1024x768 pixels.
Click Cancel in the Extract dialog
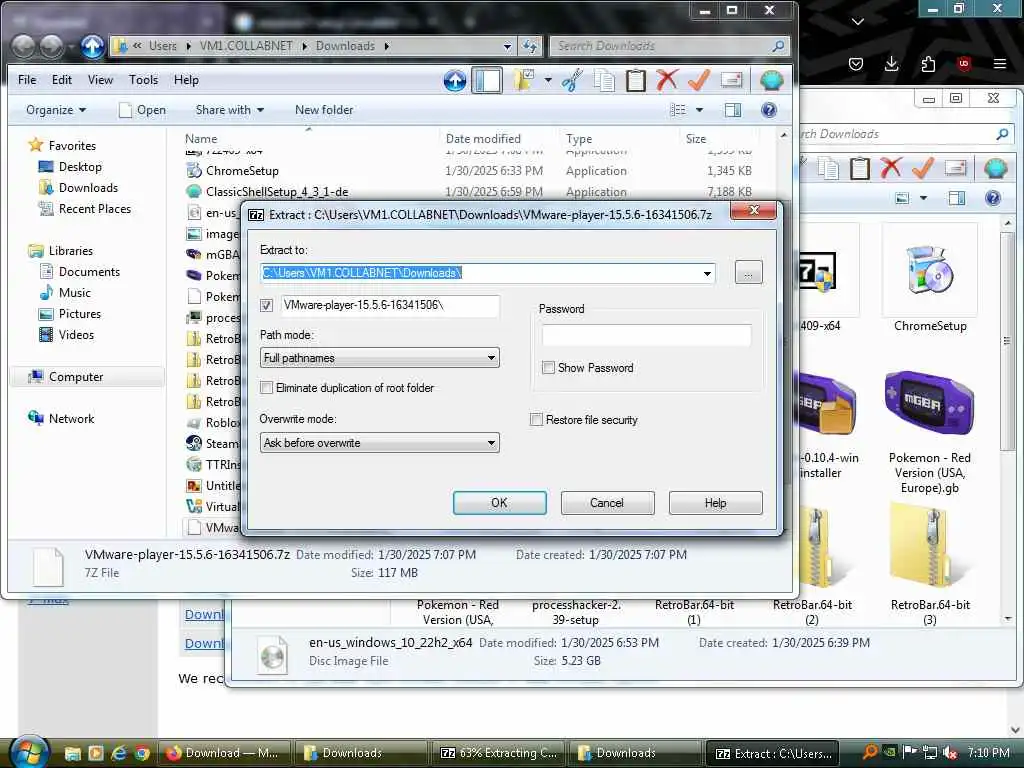[607, 503]
